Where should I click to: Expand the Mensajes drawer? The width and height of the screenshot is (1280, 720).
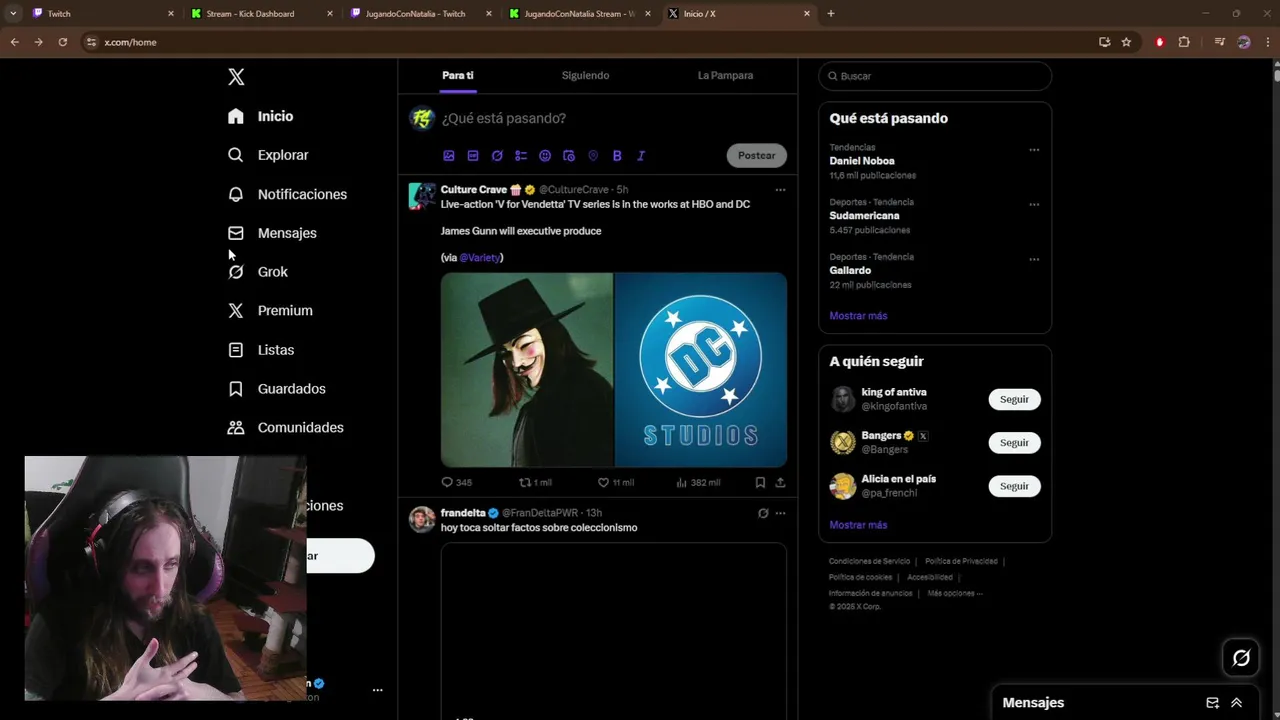(1236, 703)
